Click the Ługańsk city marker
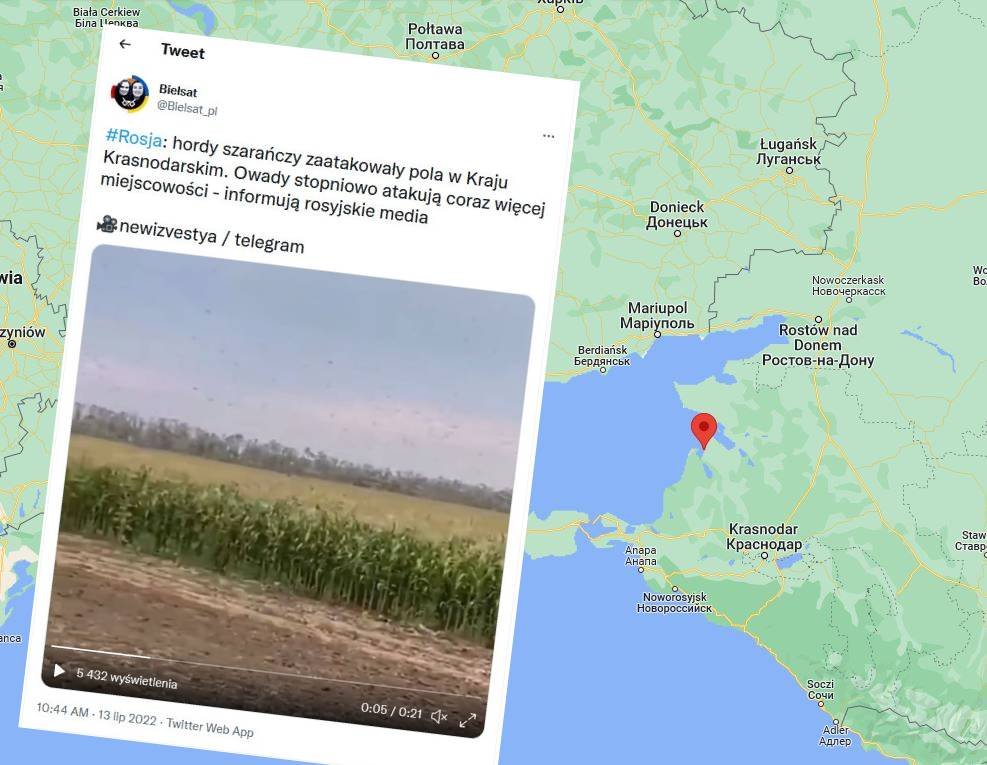The height and width of the screenshot is (765, 987). 789,171
